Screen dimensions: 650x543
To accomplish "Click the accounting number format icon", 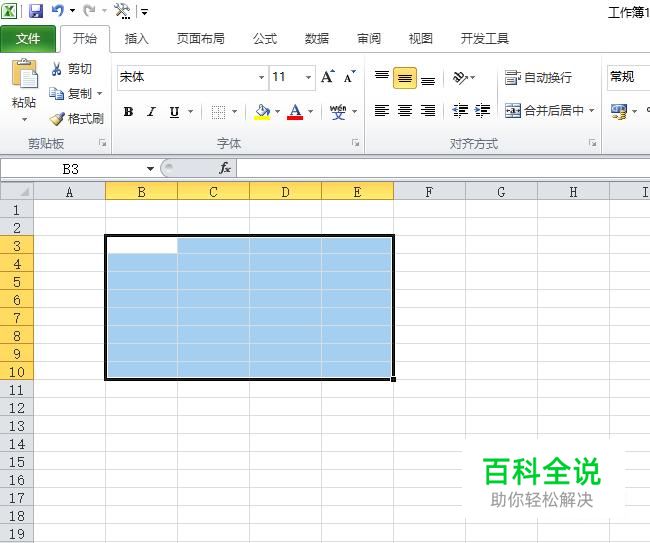I will tap(619, 112).
